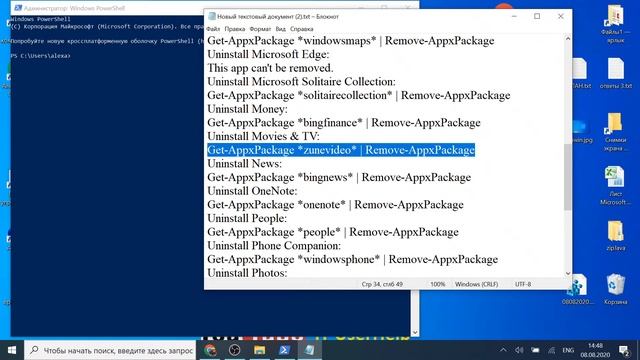
Task: Click the 'Uninstall Microsoft Edge:' line
Action: click(x=268, y=54)
